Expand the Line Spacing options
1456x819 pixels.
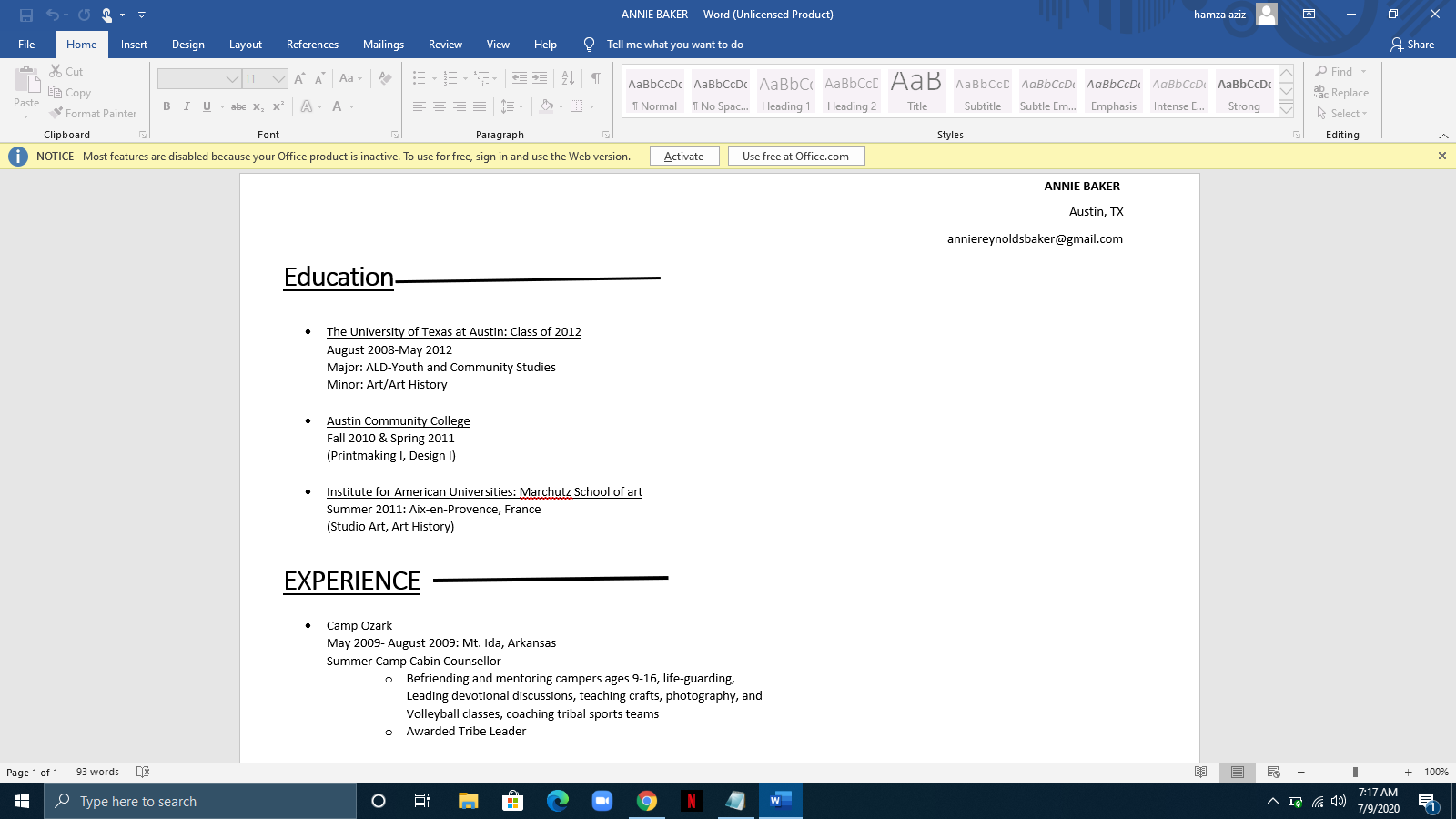point(512,106)
